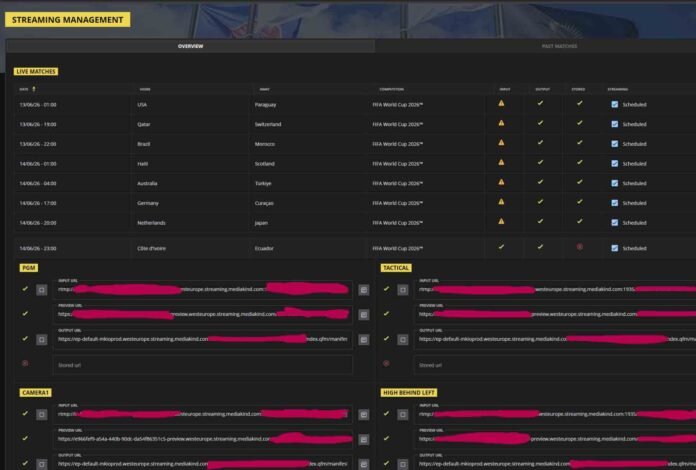This screenshot has width=696, height=470.
Task: Toggle Scheduled checkbox for Australia vs Türkiye
Action: (614, 183)
